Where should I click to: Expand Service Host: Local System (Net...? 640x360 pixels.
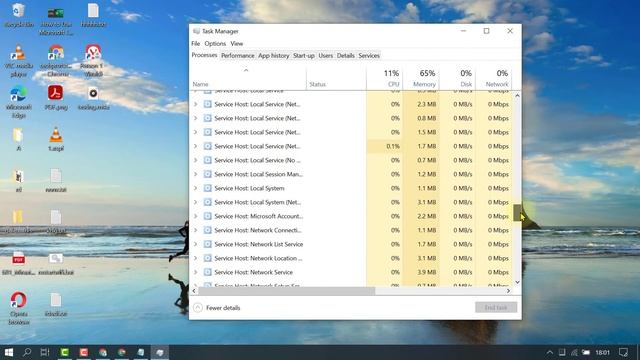coord(196,202)
